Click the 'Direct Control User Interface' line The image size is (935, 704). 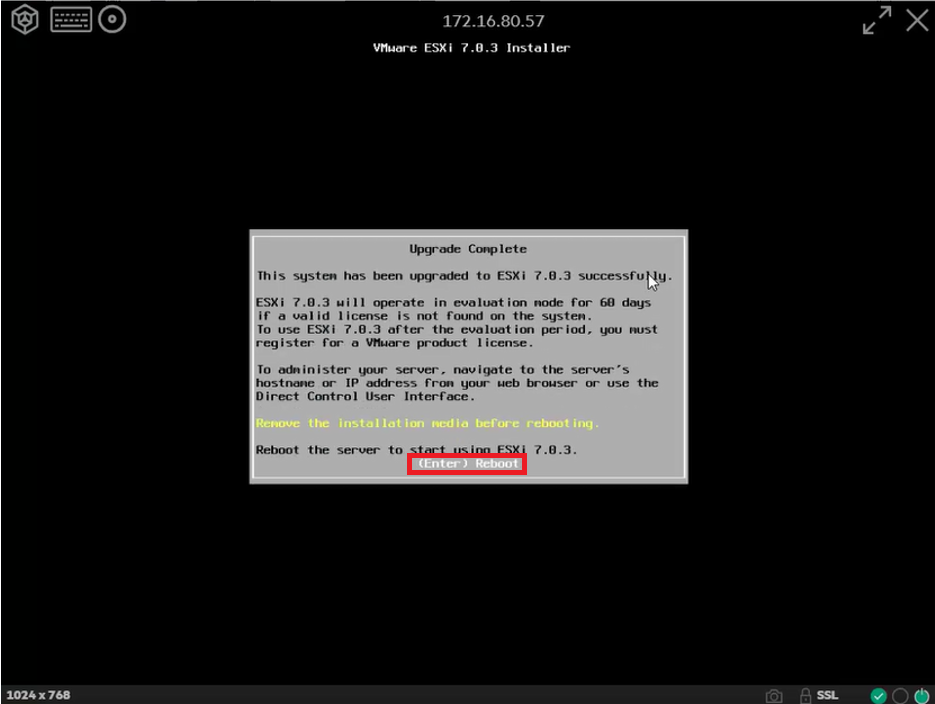(365, 396)
